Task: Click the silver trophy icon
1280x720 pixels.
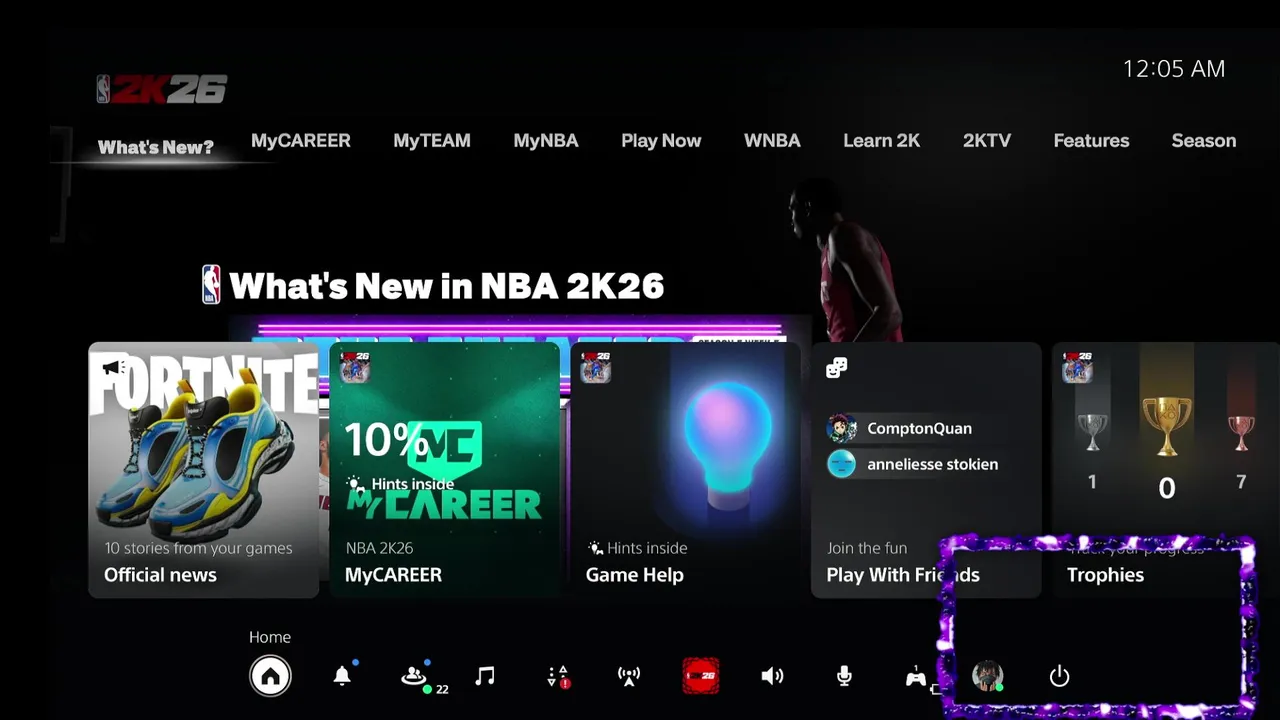Action: pyautogui.click(x=1092, y=433)
